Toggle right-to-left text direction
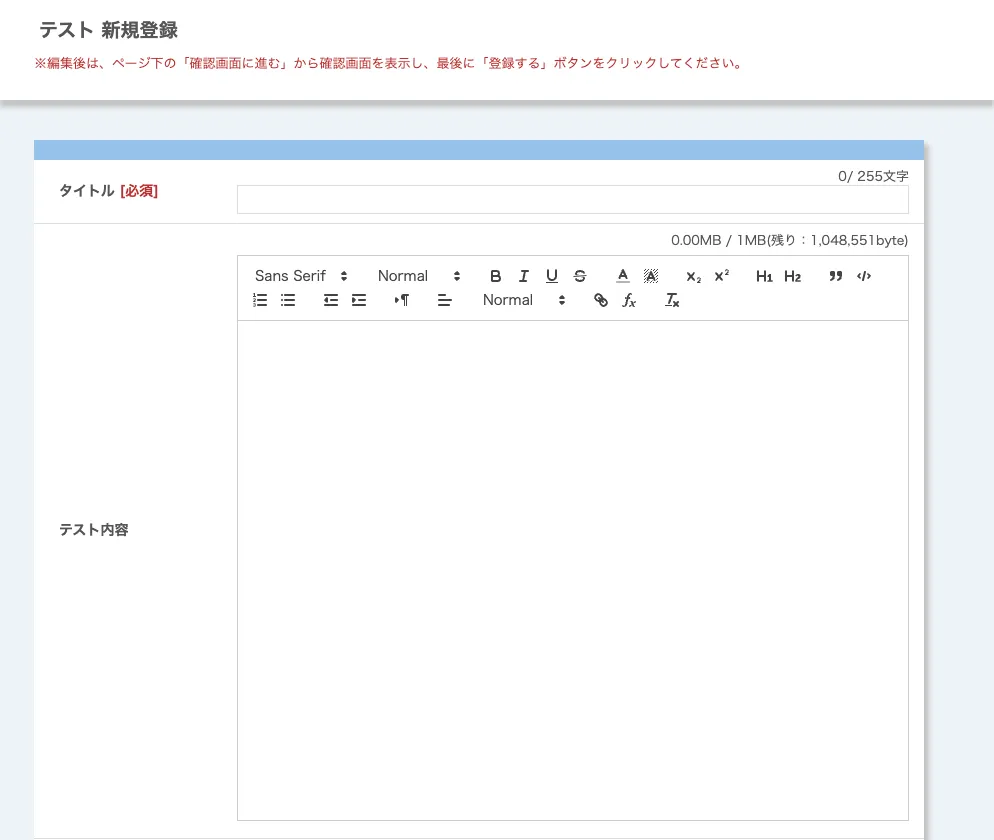Screen dimensions: 994x840 402,300
